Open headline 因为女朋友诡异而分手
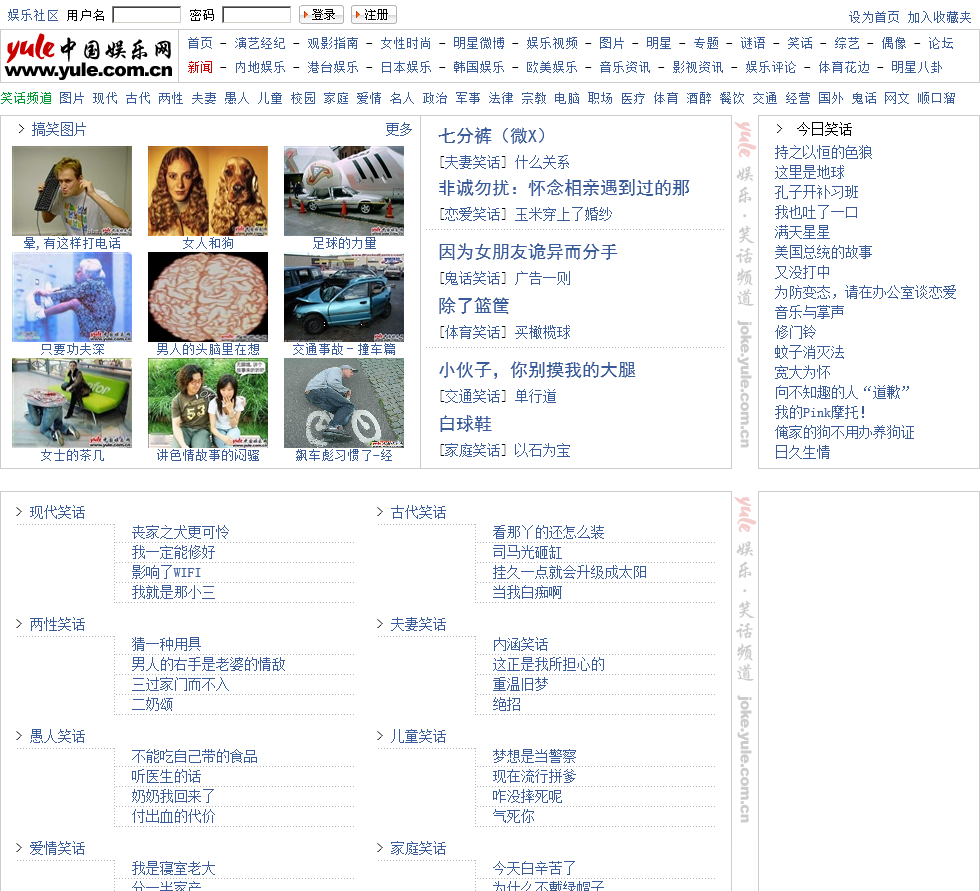This screenshot has width=980, height=891. pyautogui.click(x=528, y=252)
